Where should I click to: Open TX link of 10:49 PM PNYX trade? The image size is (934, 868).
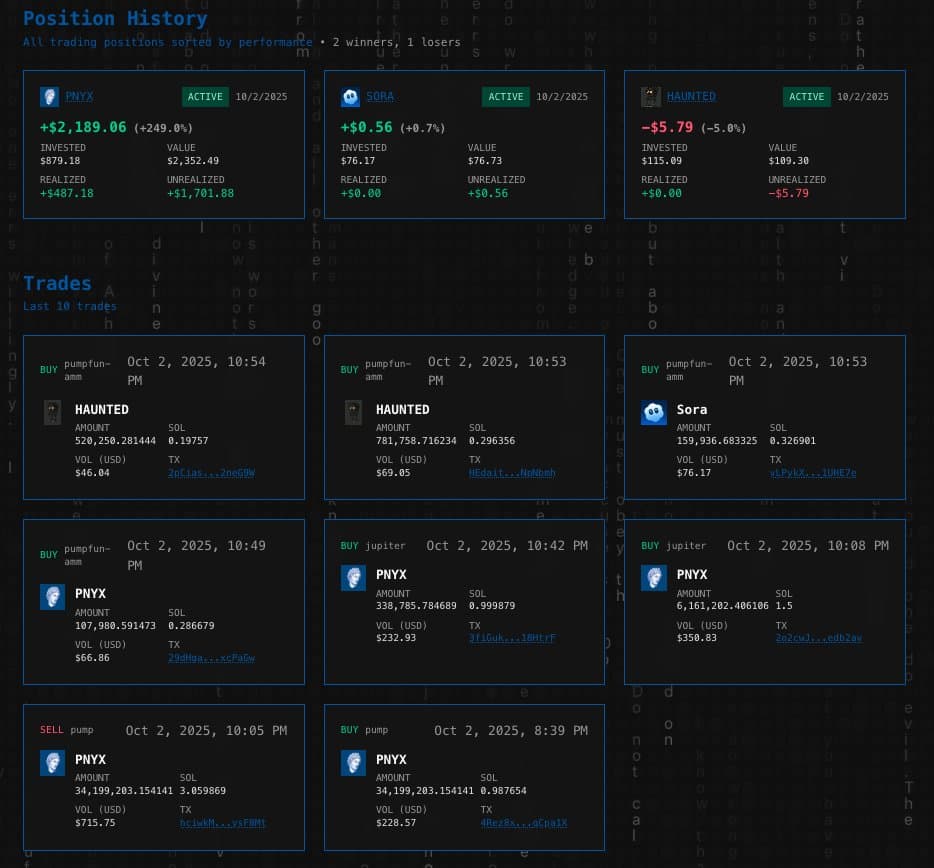[211, 658]
